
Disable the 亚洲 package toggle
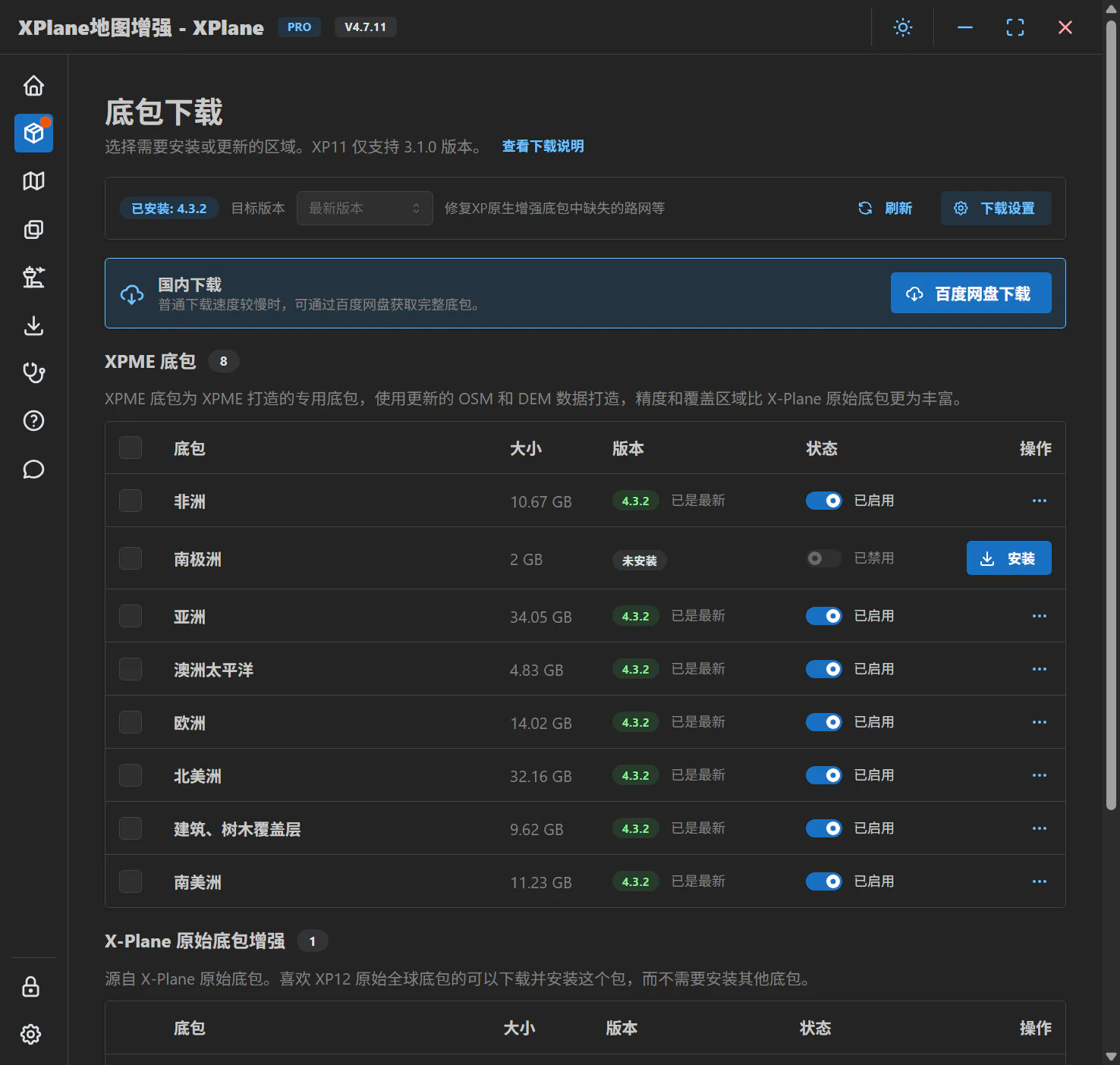coord(824,616)
